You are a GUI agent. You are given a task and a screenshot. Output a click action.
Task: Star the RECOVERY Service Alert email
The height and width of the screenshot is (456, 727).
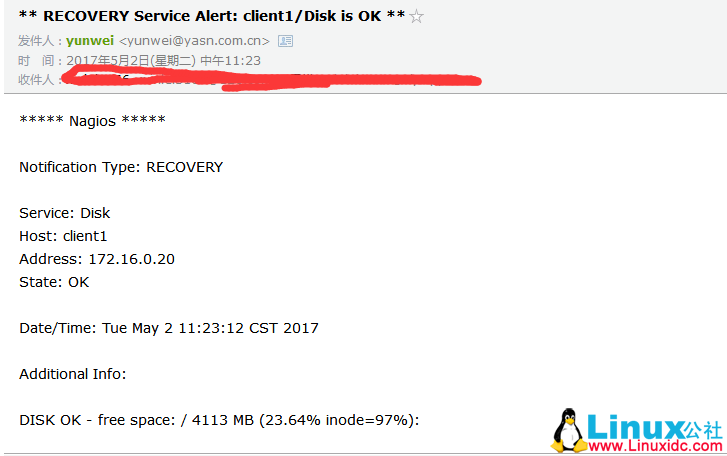pyautogui.click(x=416, y=17)
